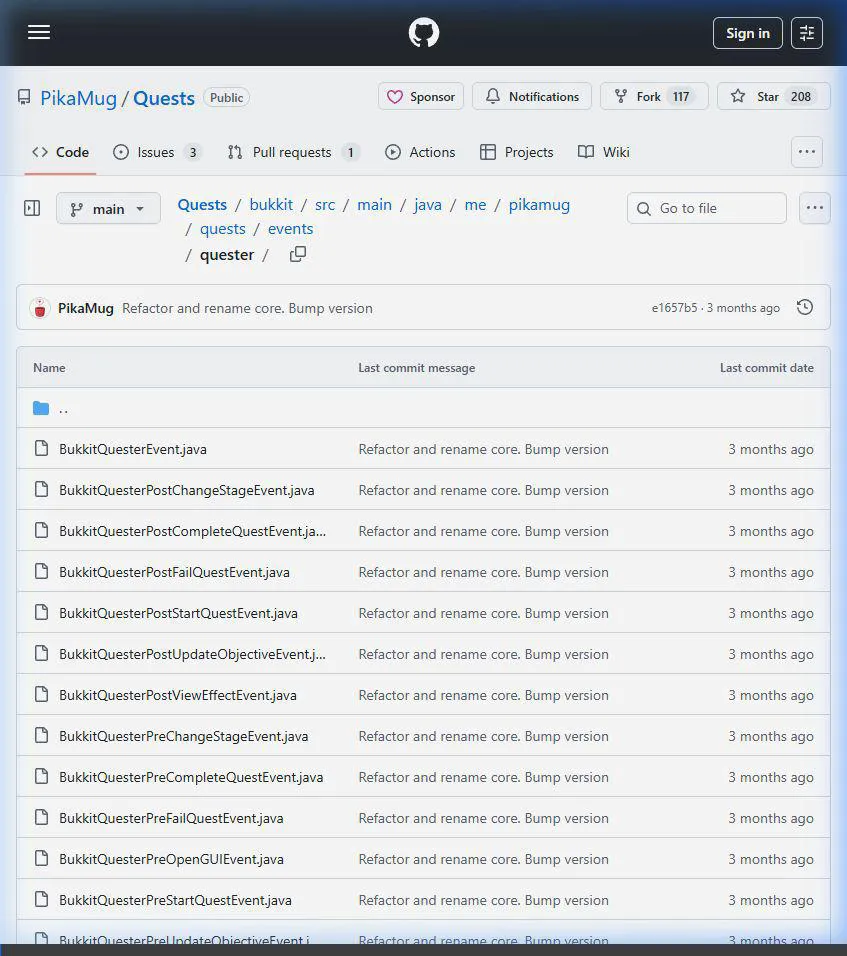Open BukkitQuesterPreCompleteQuestEvent.java file
Screen dimensions: 847x956
(x=191, y=777)
